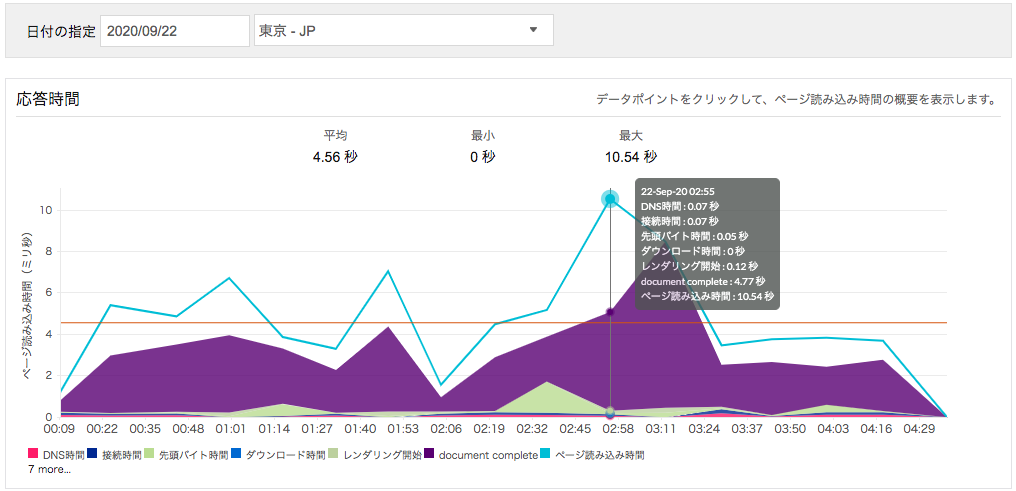Image resolution: width=1016 pixels, height=491 pixels.
Task: Click the page load line peak near 01:53
Action: (x=387, y=271)
